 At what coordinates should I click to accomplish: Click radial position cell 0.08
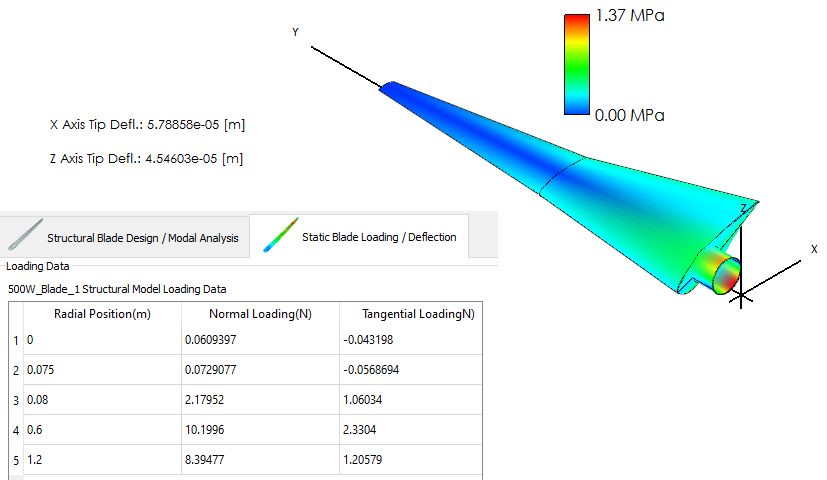coord(102,400)
